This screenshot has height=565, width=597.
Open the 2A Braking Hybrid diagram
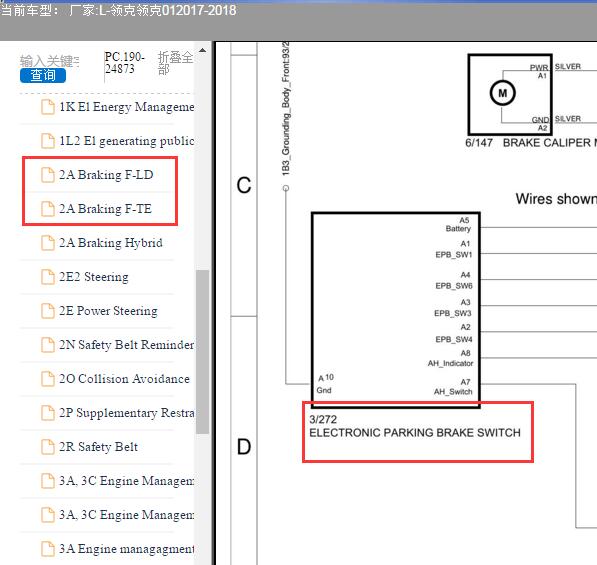110,243
